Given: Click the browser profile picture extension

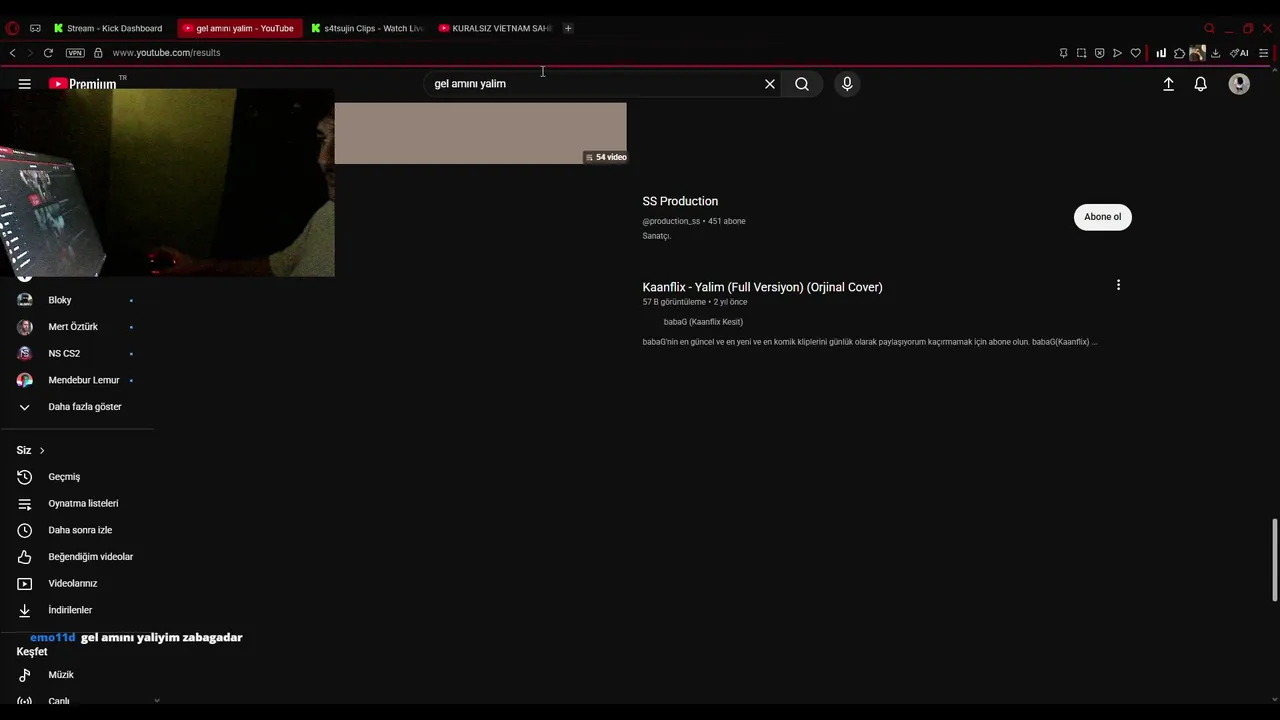Looking at the screenshot, I should point(1197,53).
